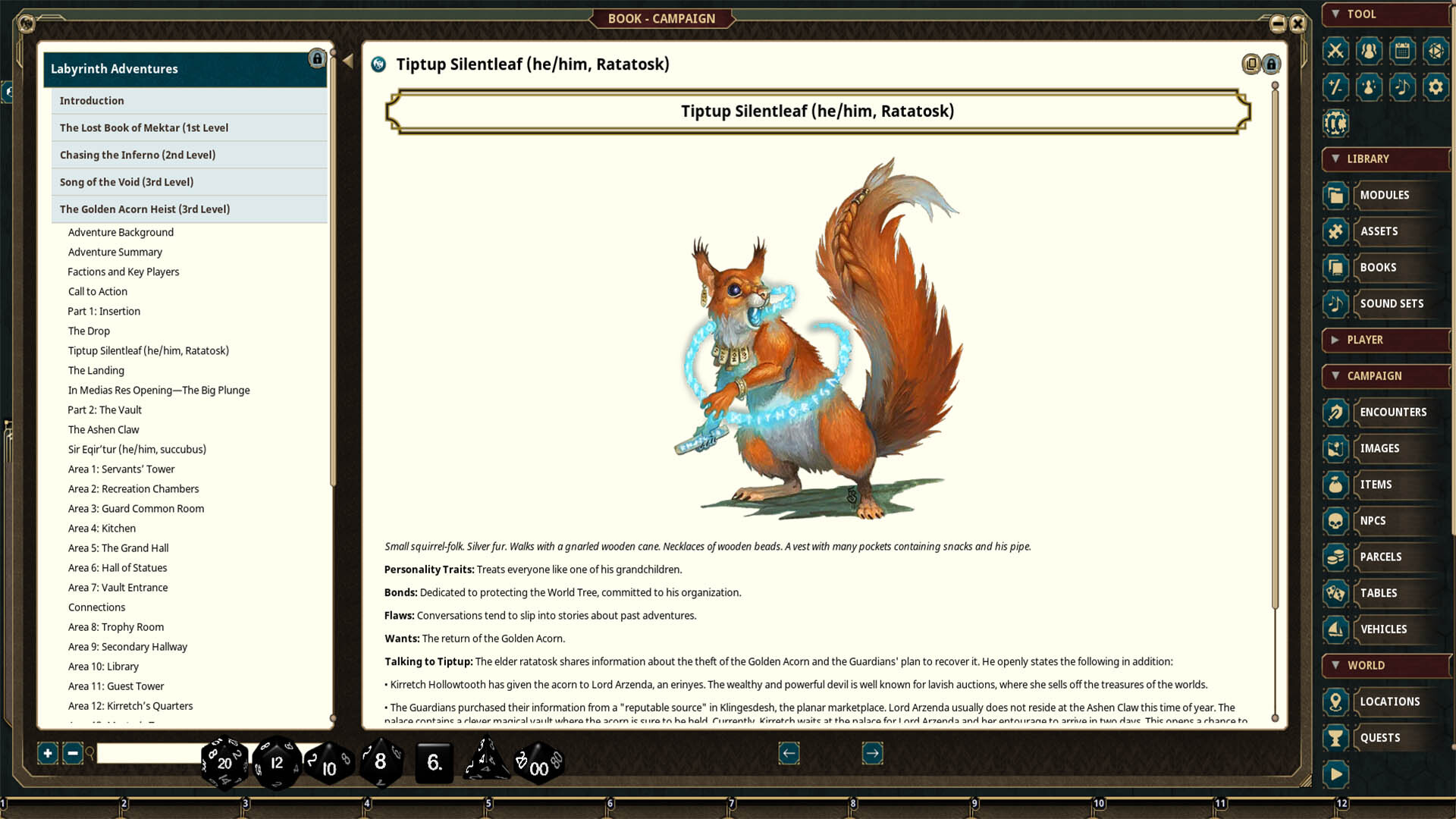Open the Calendar tool
1456x819 pixels.
pyautogui.click(x=1402, y=51)
